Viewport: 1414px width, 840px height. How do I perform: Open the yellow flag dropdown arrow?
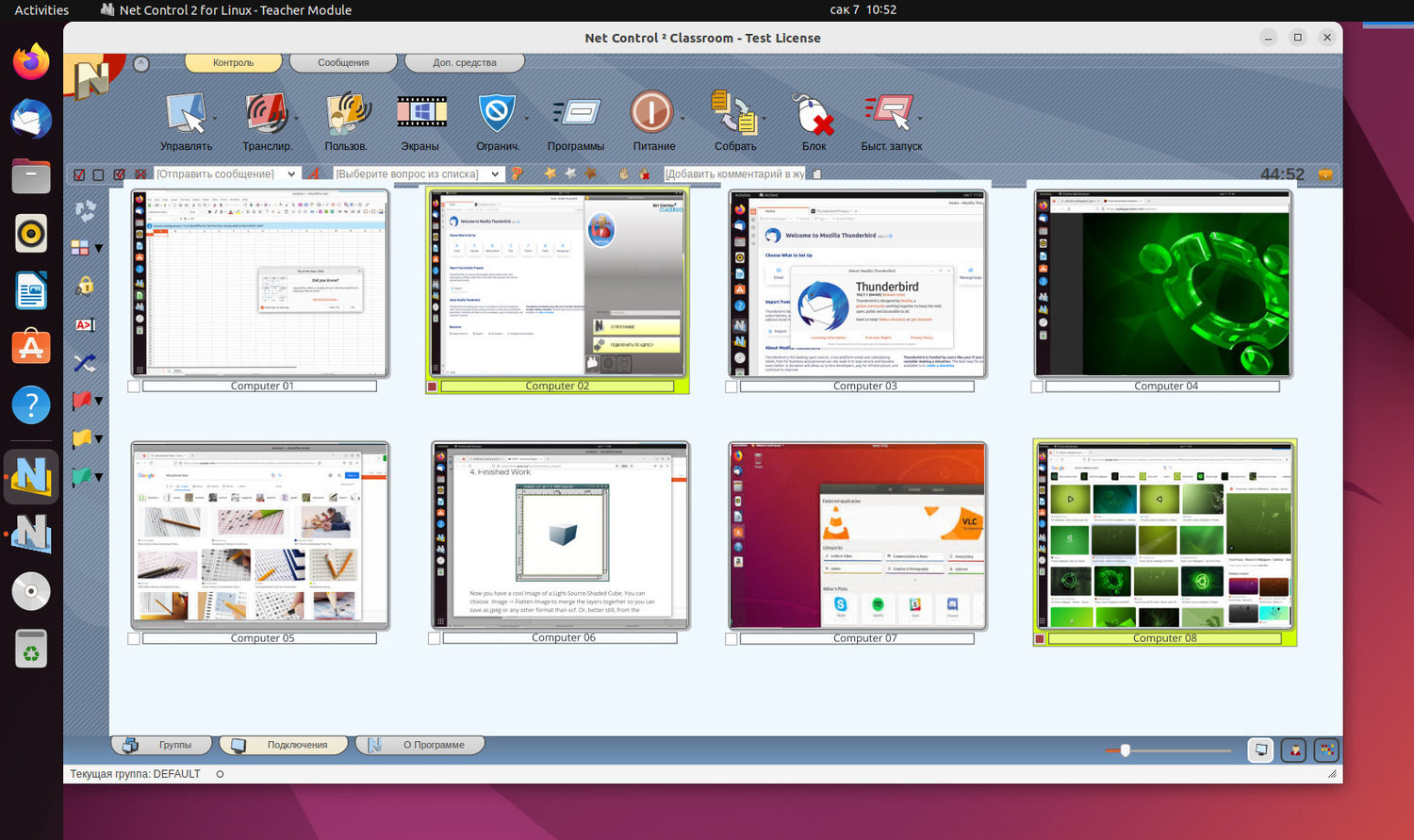[97, 438]
